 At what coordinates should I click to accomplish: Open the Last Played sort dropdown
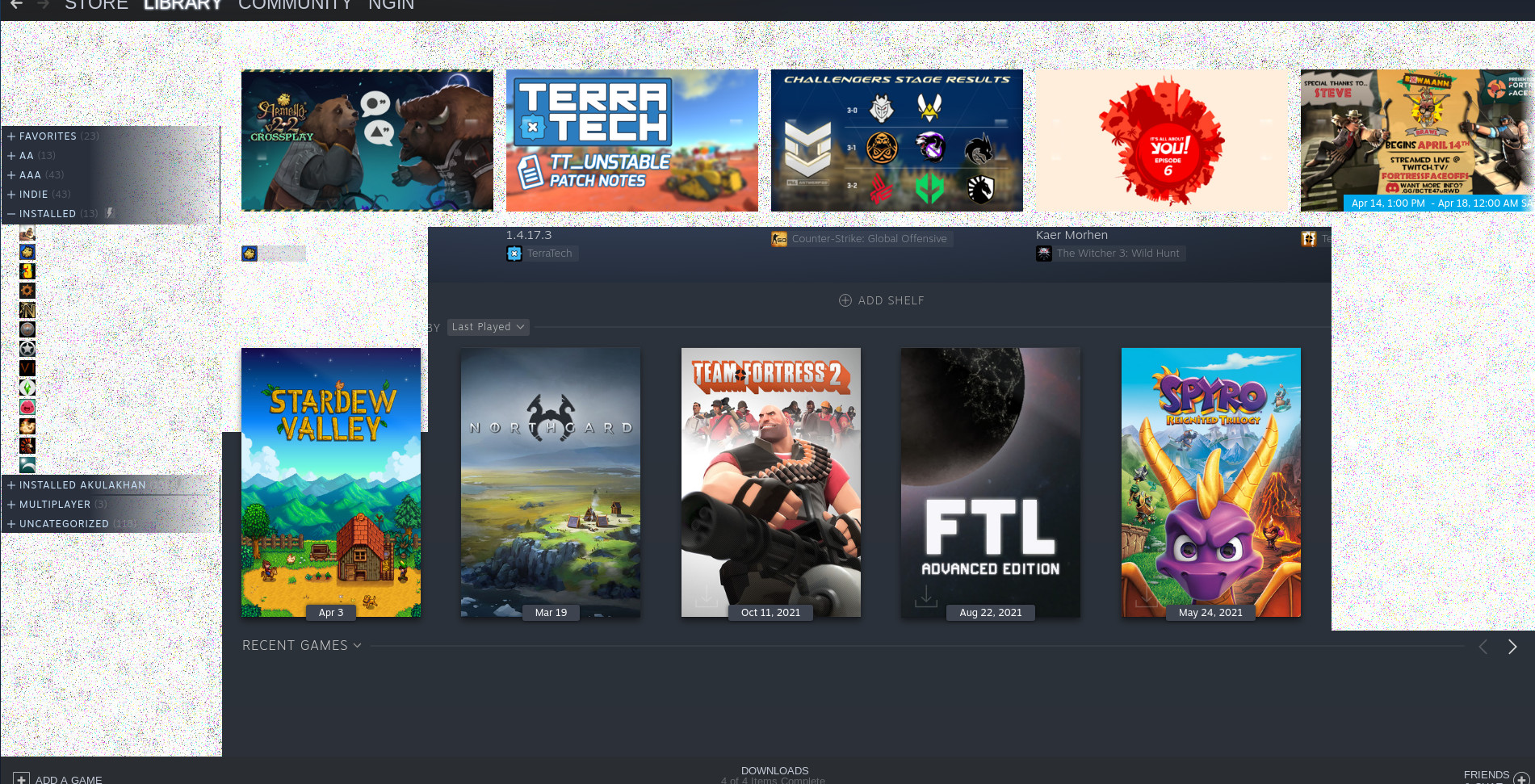pyautogui.click(x=489, y=327)
